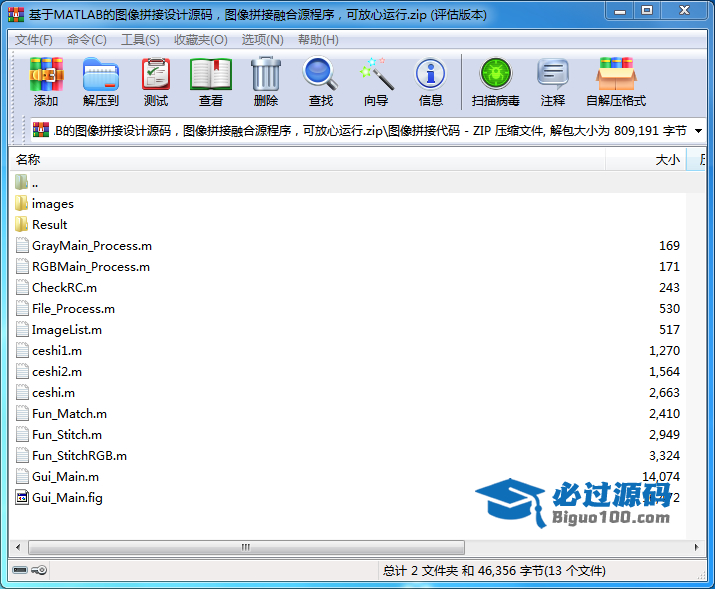Viewport: 715px width, 589px height.
Task: Click the status bar total summary text
Action: pyautogui.click(x=494, y=570)
